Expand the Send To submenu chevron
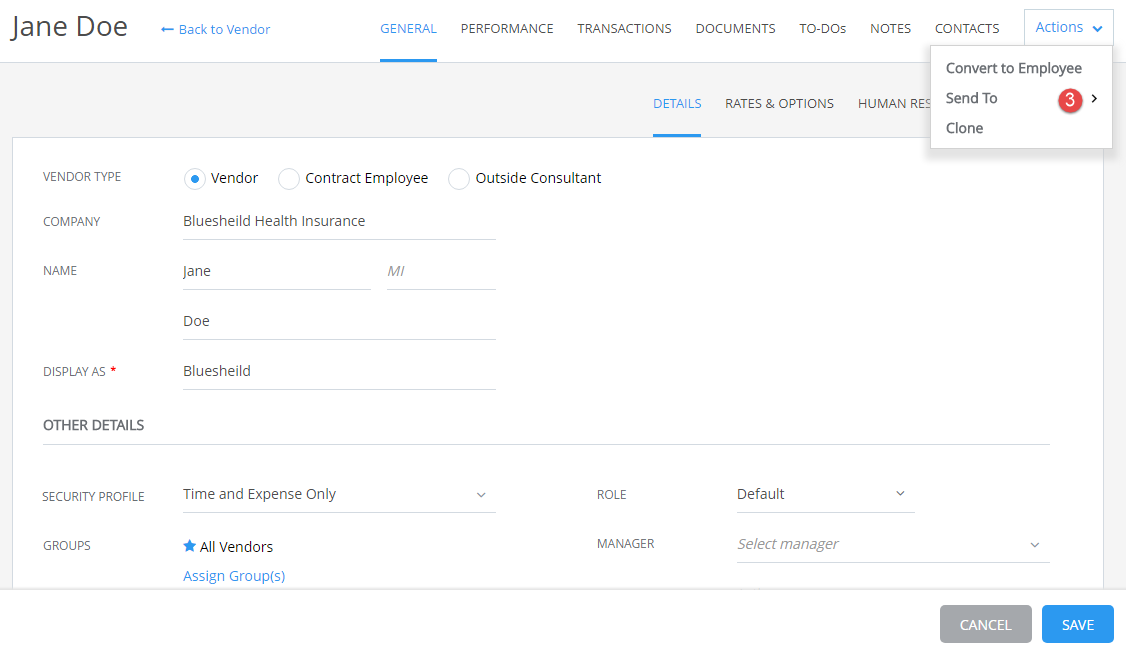Screen dimensions: 1126x658 pyautogui.click(x=1094, y=98)
